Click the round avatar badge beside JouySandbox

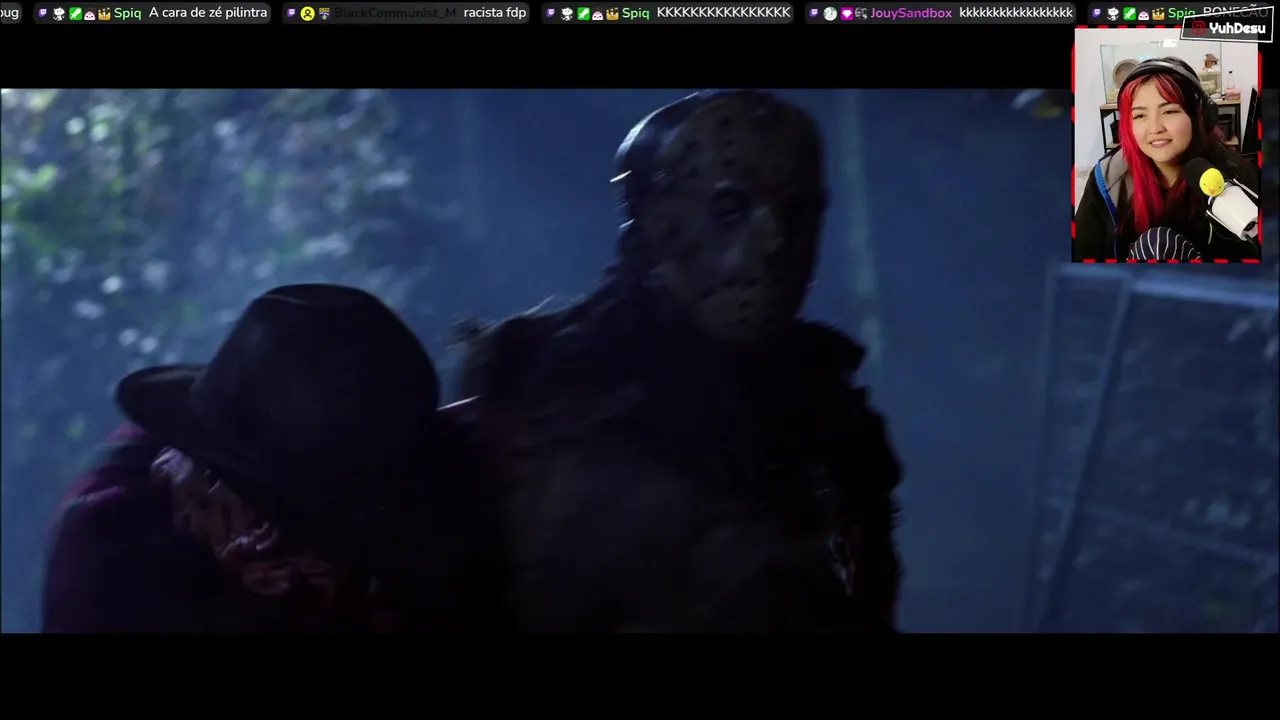(x=830, y=14)
